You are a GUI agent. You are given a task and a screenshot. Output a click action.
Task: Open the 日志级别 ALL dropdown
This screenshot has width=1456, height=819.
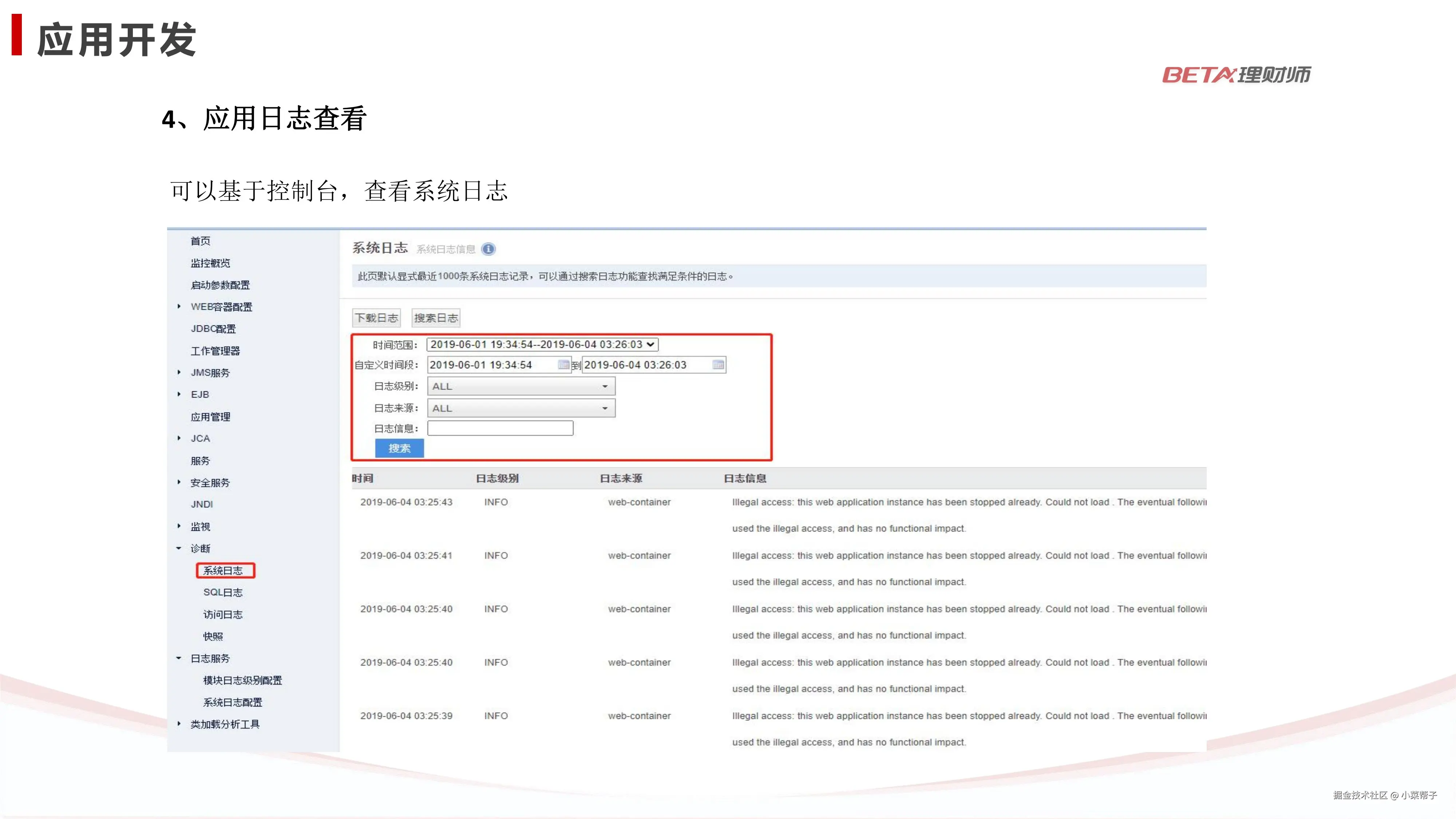tap(521, 387)
